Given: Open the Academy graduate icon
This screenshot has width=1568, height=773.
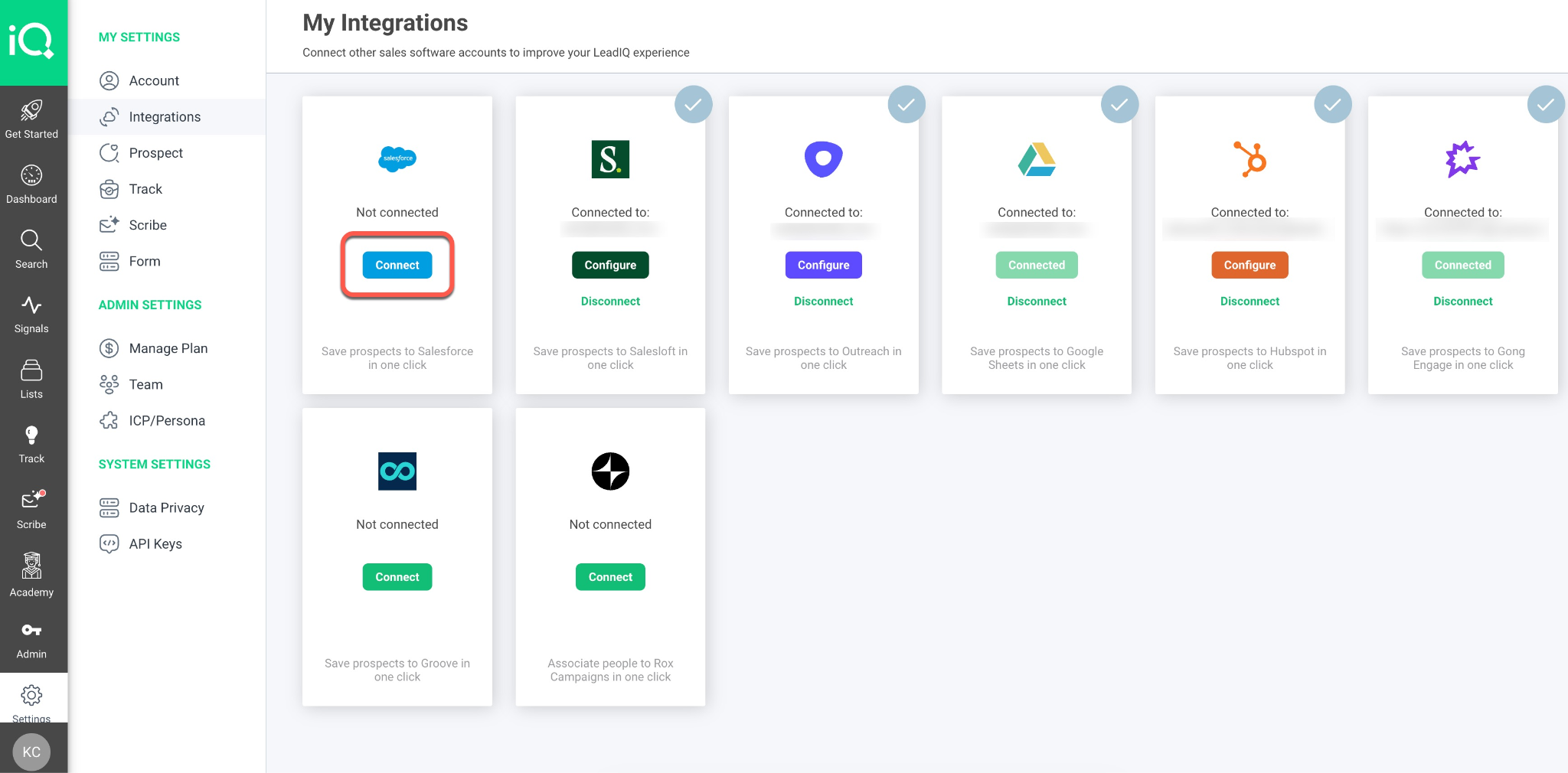Looking at the screenshot, I should [x=31, y=566].
